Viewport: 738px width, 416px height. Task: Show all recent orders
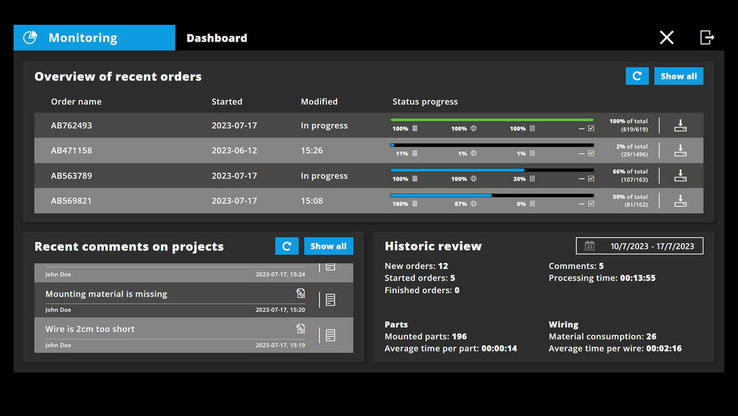[678, 76]
